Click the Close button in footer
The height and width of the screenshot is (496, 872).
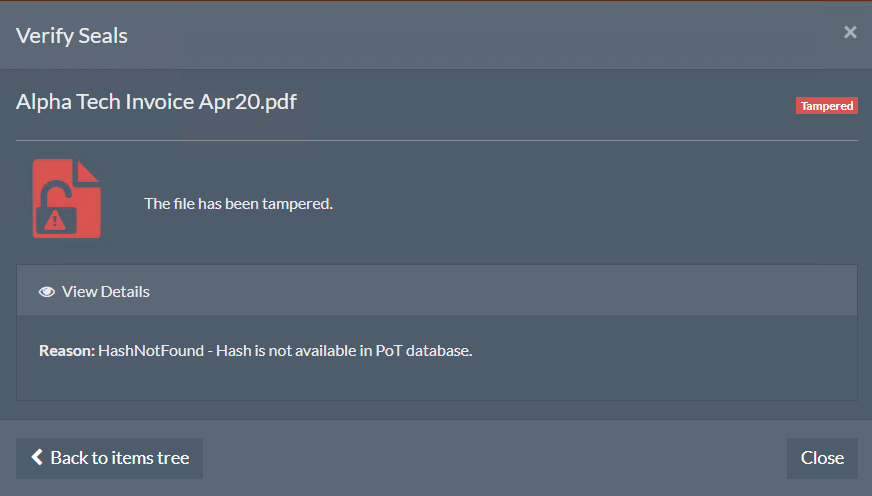coord(822,458)
